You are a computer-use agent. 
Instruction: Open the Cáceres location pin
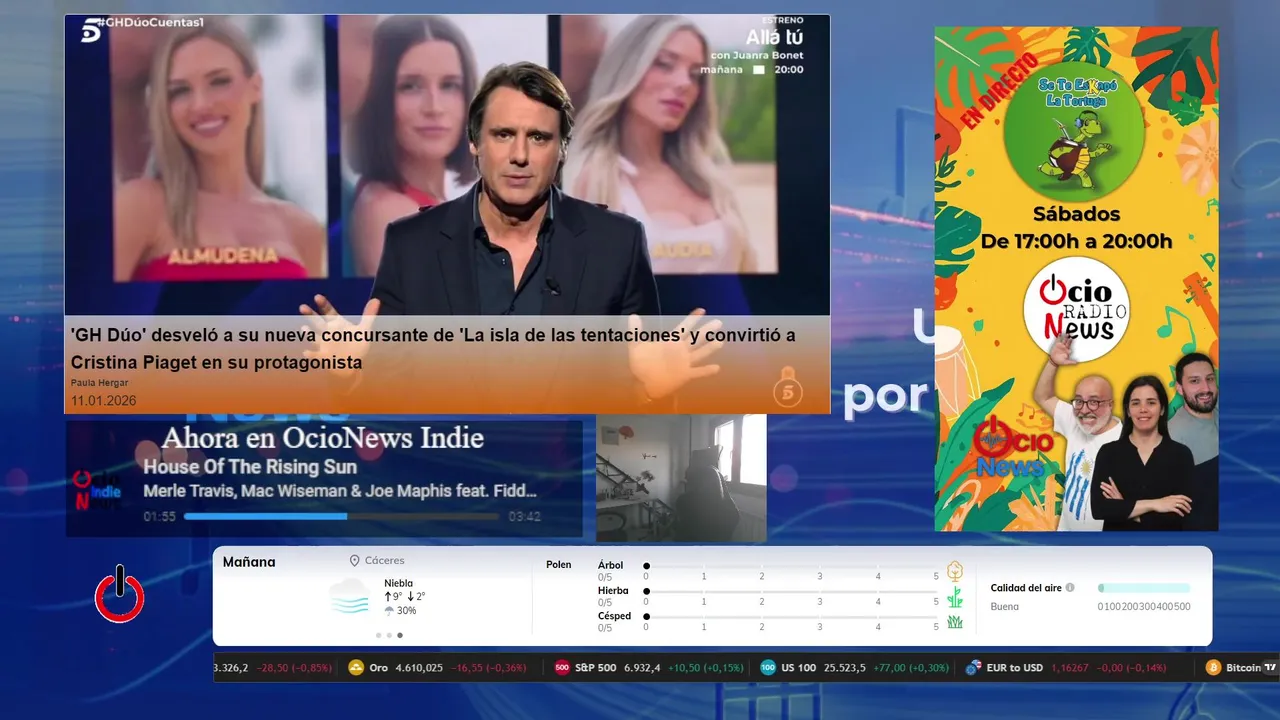tap(354, 561)
